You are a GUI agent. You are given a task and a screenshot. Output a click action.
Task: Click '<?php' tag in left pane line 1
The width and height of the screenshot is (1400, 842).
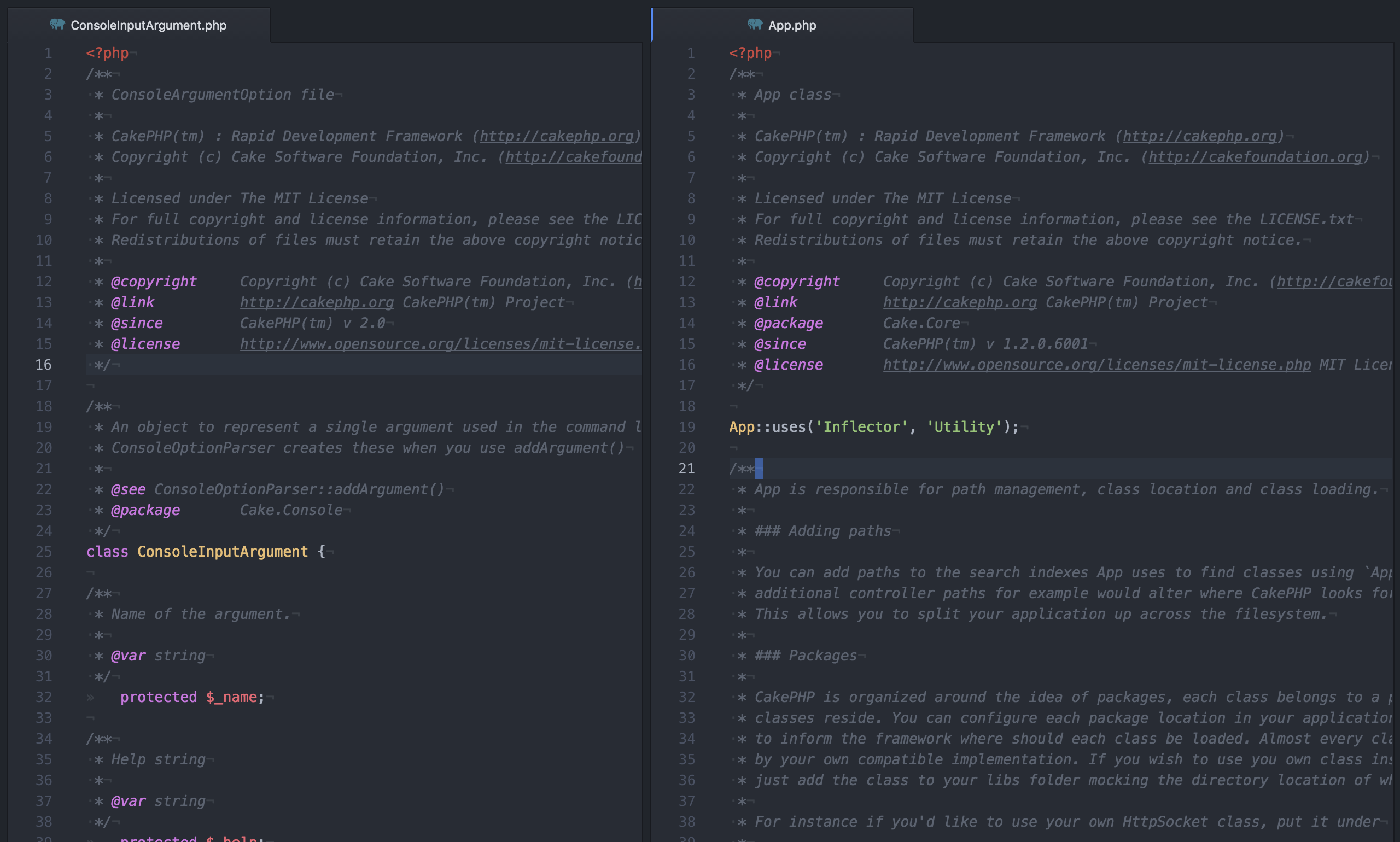107,54
